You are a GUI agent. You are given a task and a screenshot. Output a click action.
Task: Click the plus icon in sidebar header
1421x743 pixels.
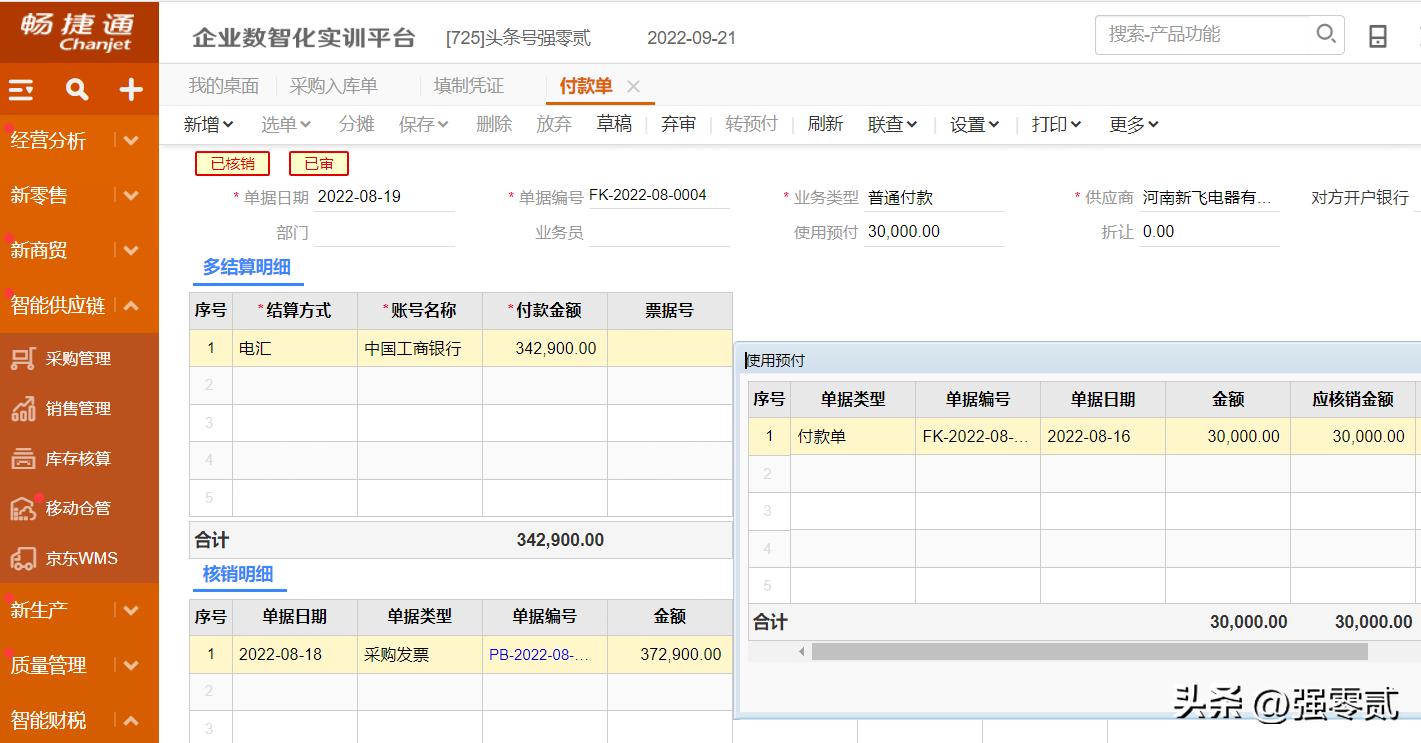pos(131,90)
